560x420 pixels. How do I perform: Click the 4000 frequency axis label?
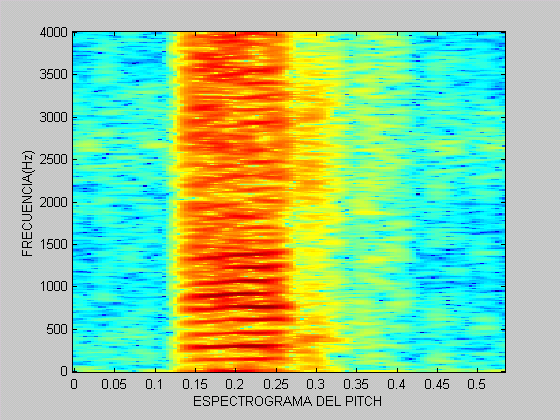pos(54,32)
